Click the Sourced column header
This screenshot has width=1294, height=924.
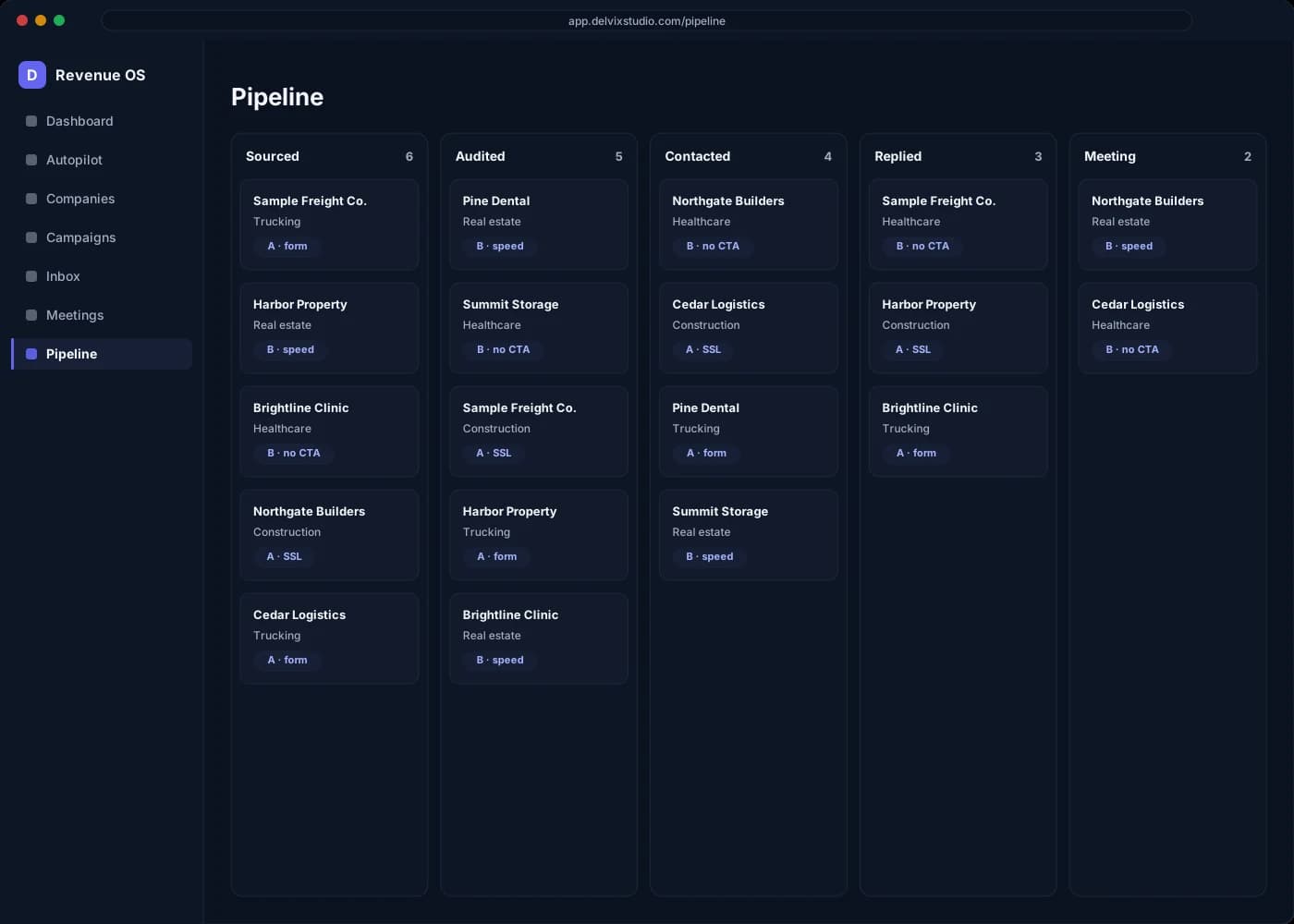click(x=273, y=156)
